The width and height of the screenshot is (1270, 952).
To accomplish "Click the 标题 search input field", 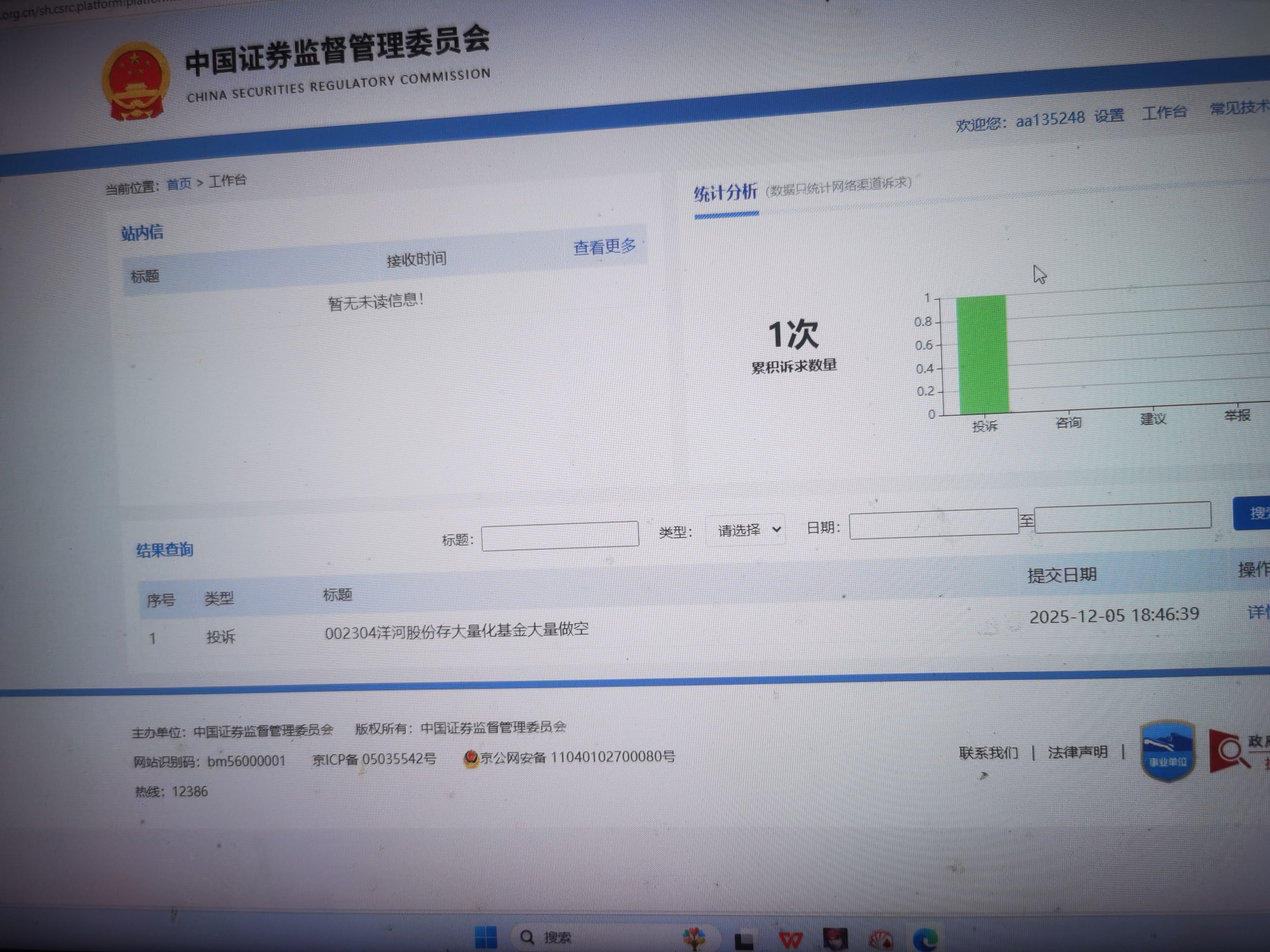I will (x=560, y=536).
